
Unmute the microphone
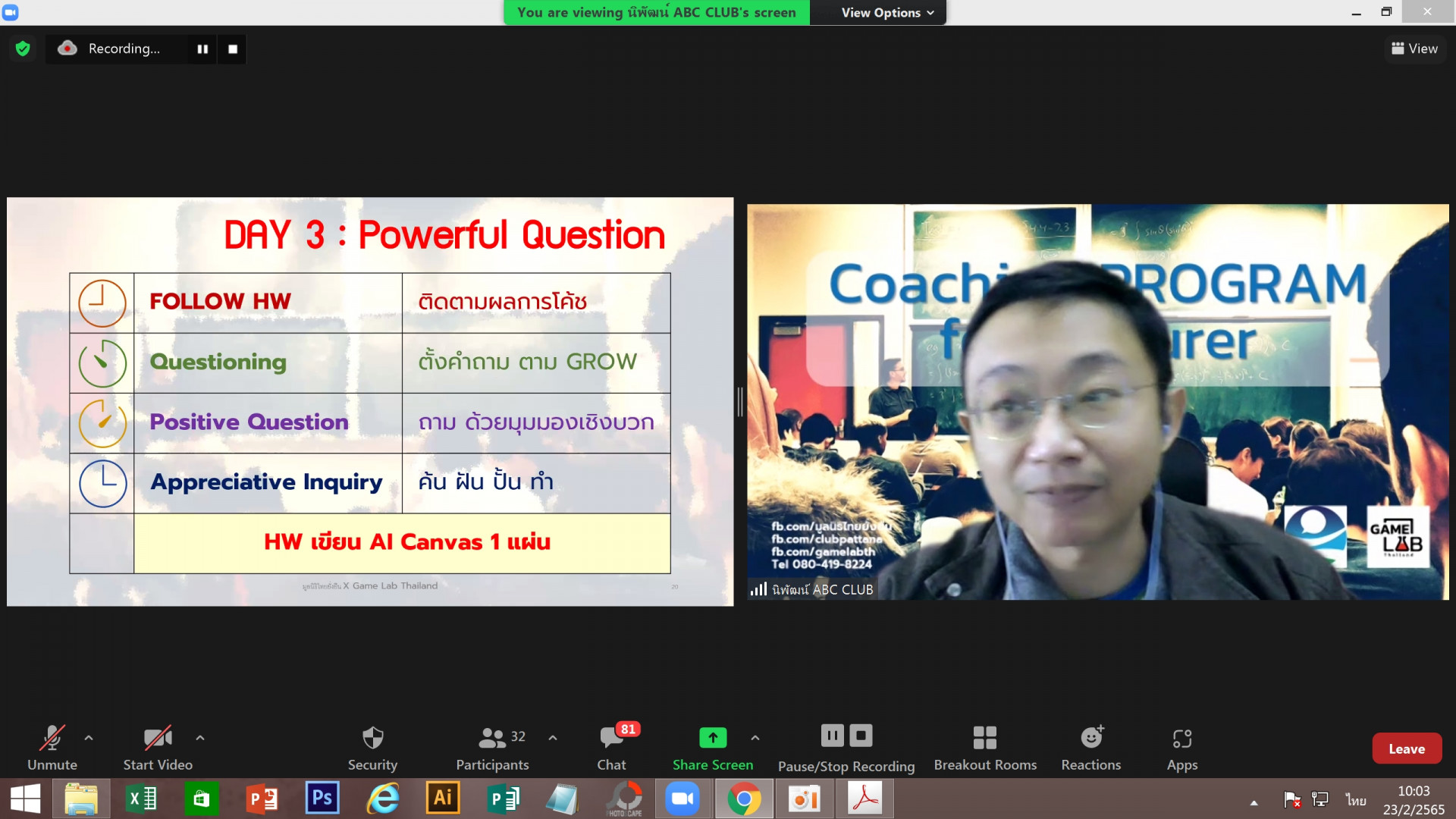point(52,748)
